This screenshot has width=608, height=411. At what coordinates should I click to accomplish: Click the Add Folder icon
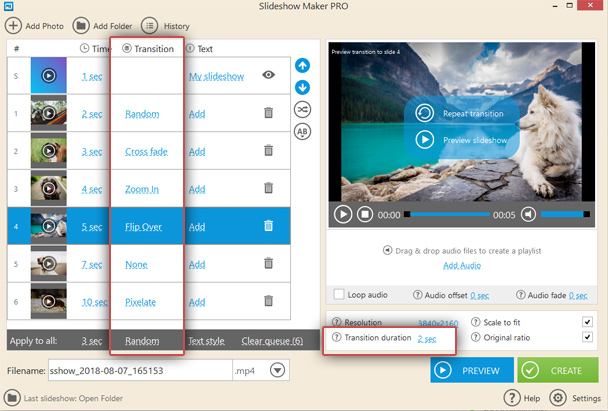(81, 26)
